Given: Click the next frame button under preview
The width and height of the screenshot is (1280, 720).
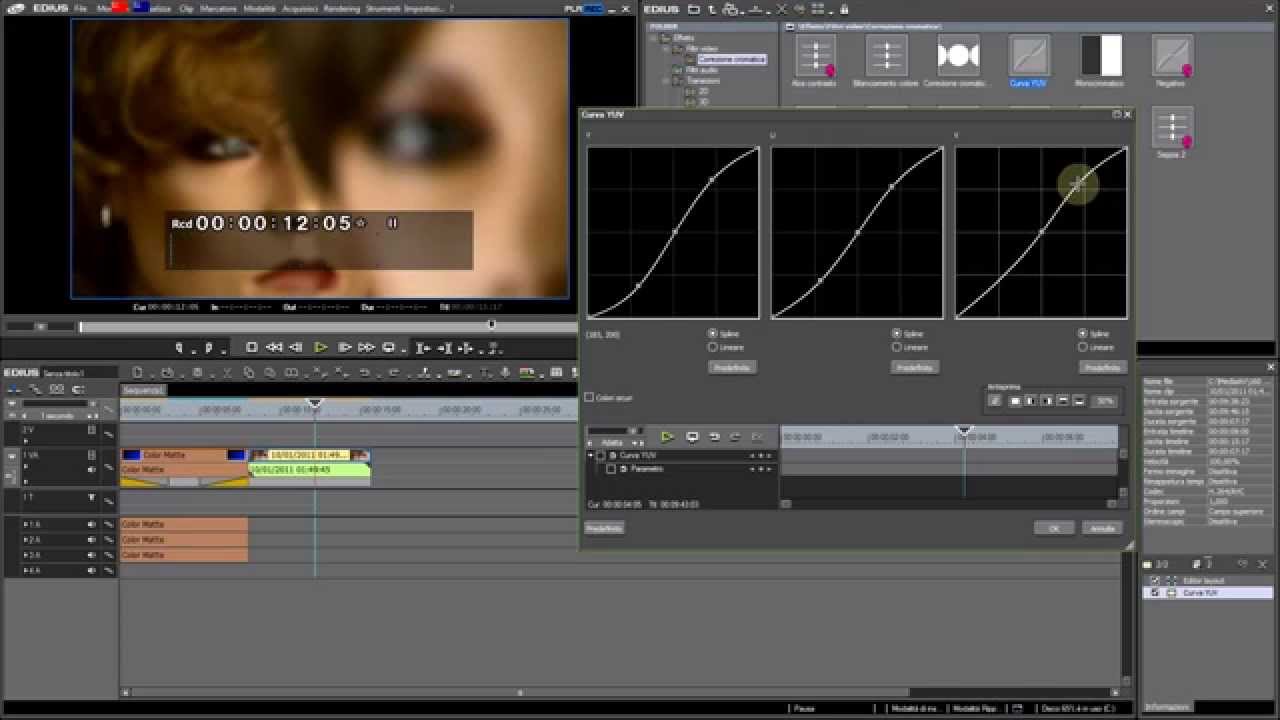Looking at the screenshot, I should pos(344,348).
